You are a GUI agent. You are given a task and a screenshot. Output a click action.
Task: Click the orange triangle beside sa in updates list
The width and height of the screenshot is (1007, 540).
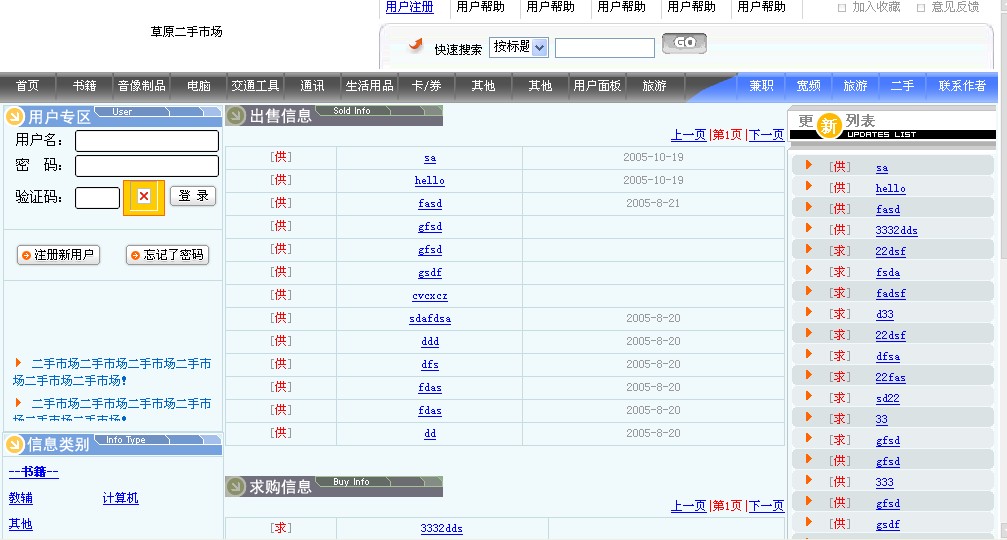pyautogui.click(x=809, y=166)
